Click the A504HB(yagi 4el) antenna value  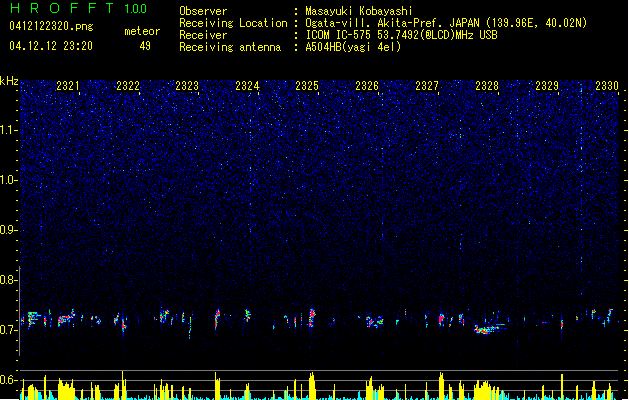pyautogui.click(x=353, y=47)
